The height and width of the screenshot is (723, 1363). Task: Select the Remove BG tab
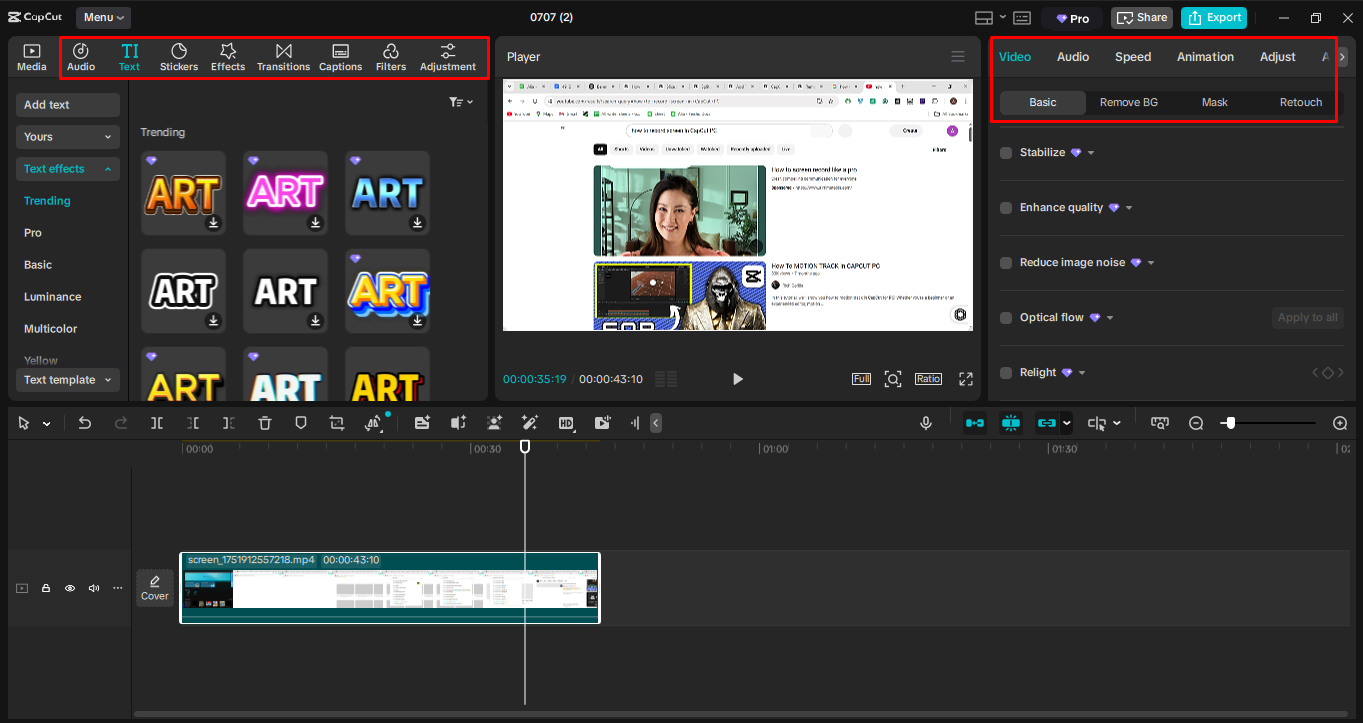pyautogui.click(x=1128, y=102)
